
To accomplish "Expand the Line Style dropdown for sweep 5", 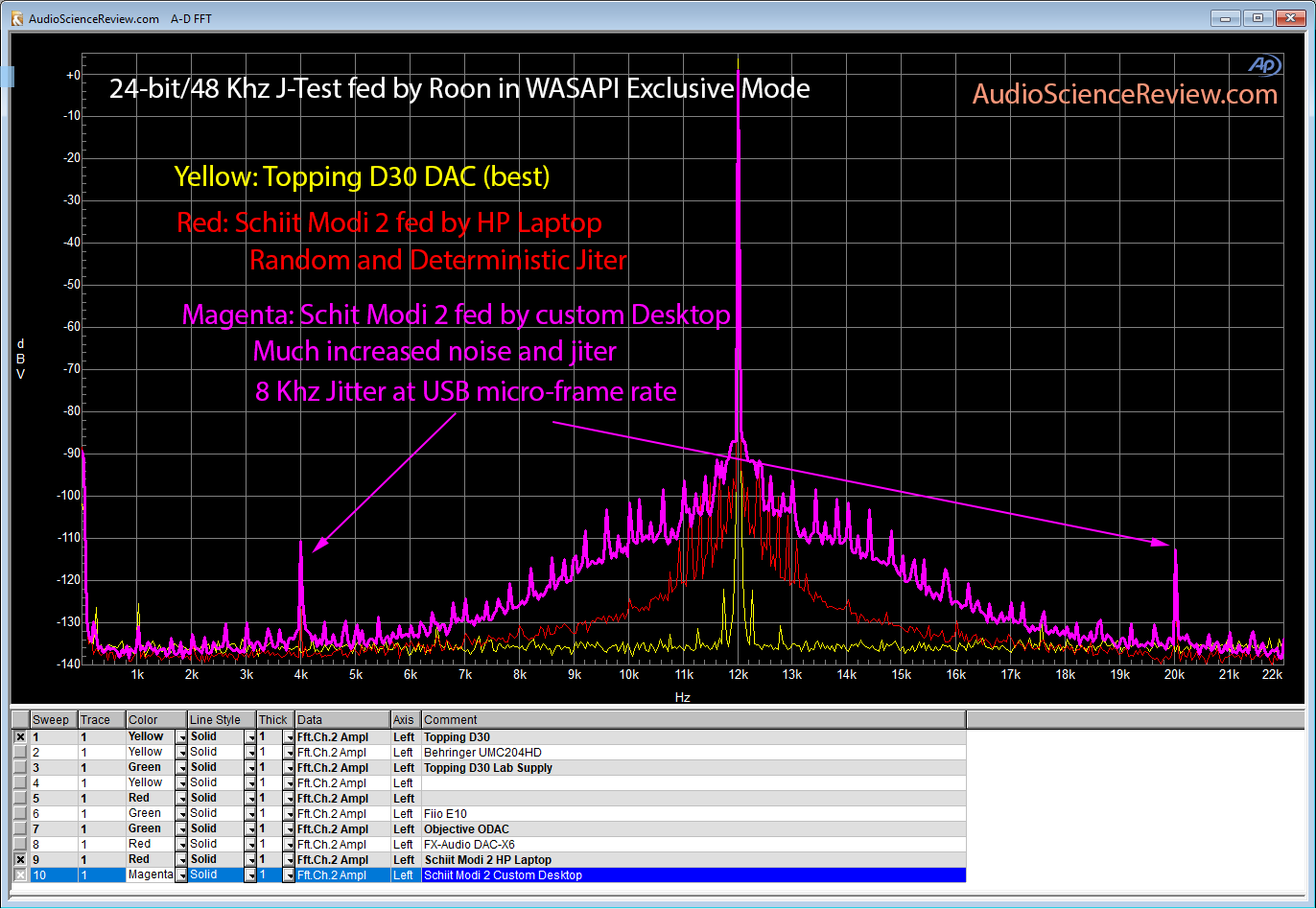I will [x=250, y=798].
